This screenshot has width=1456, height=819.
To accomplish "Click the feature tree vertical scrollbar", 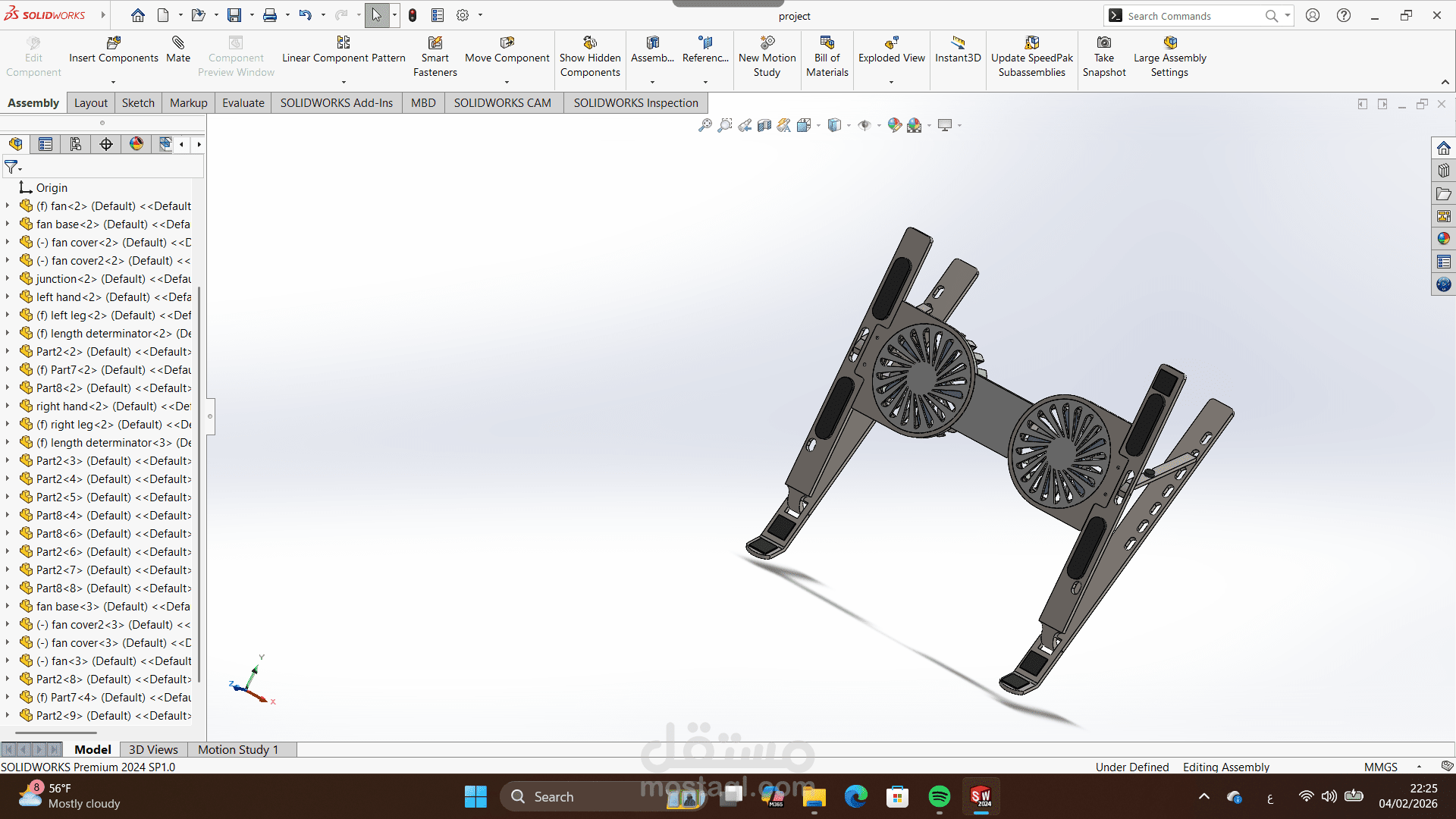I will 199,485.
